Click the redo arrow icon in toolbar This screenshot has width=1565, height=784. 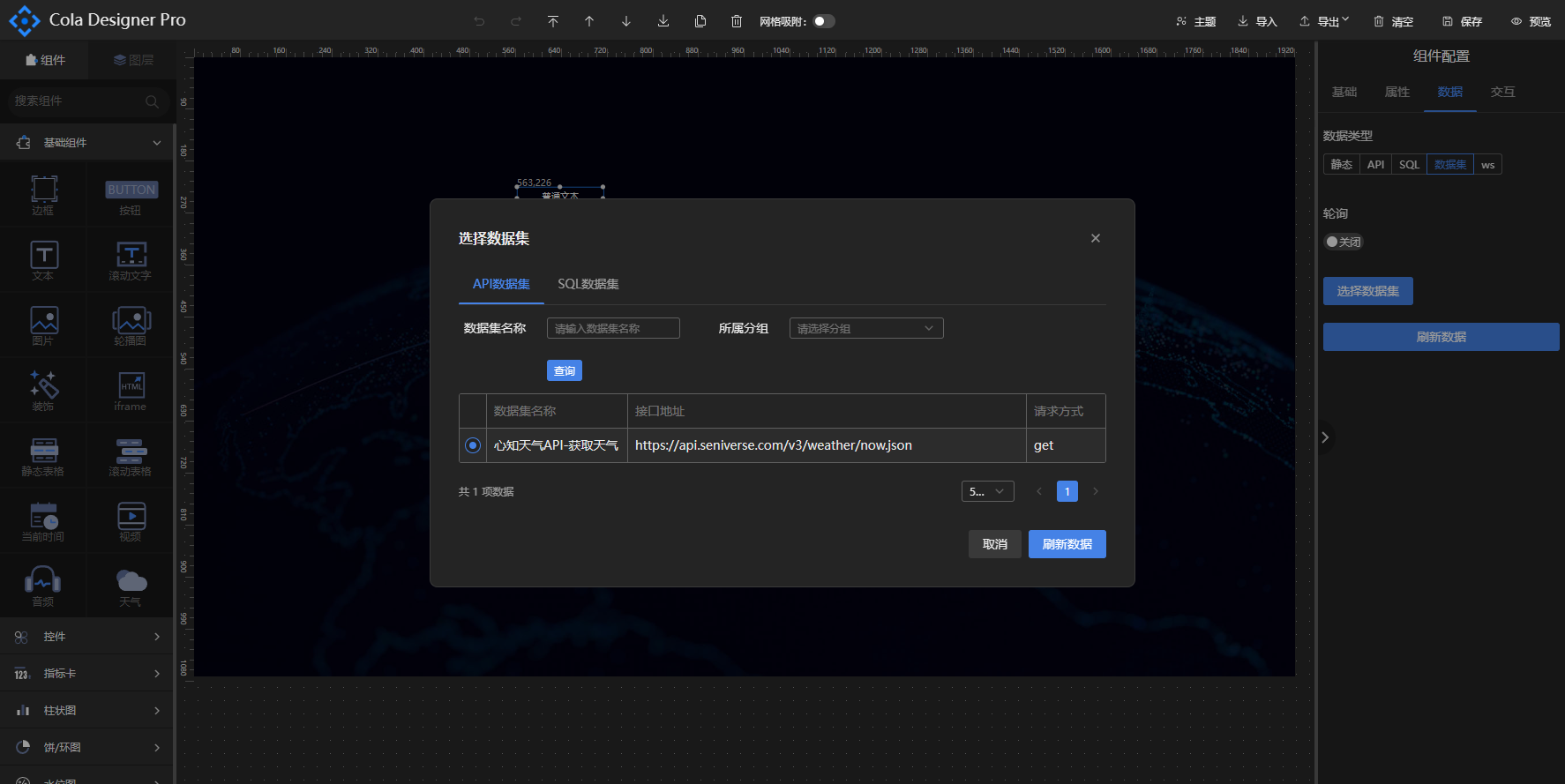pyautogui.click(x=516, y=21)
